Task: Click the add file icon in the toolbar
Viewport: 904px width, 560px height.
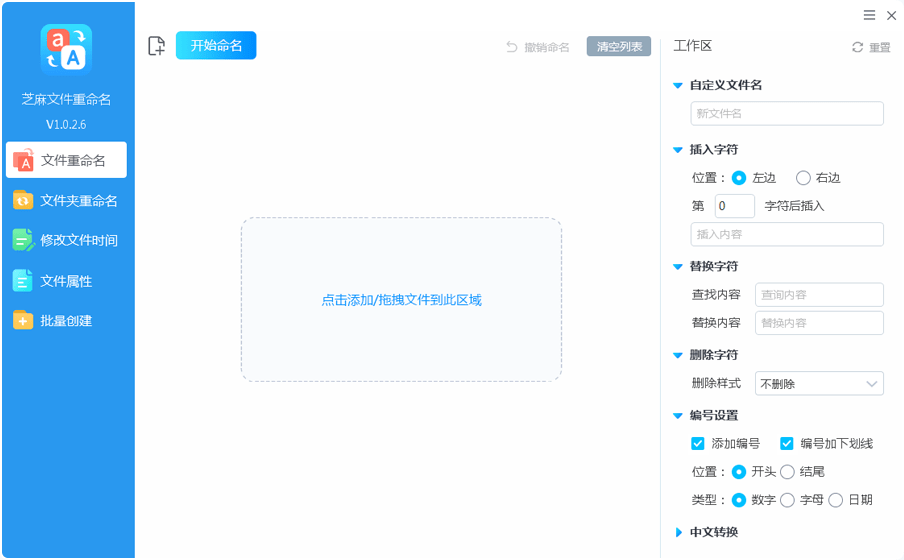Action: [156, 46]
